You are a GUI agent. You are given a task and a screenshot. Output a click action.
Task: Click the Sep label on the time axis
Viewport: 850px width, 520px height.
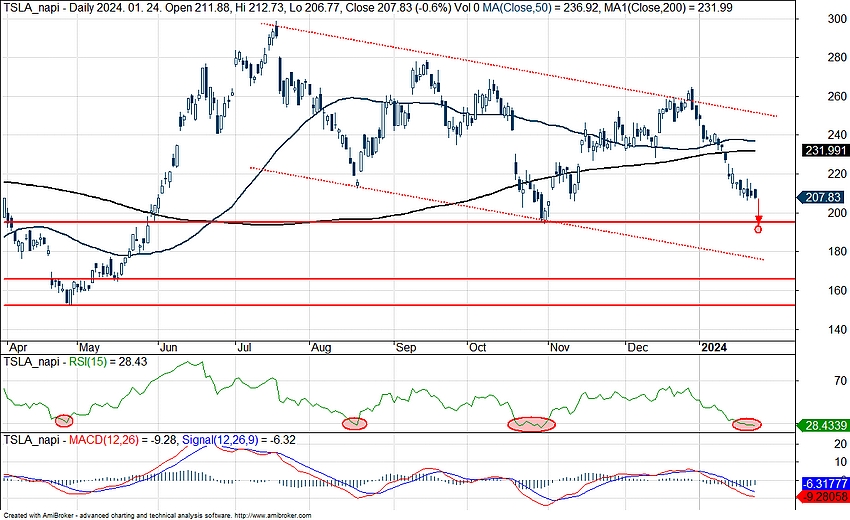(406, 348)
